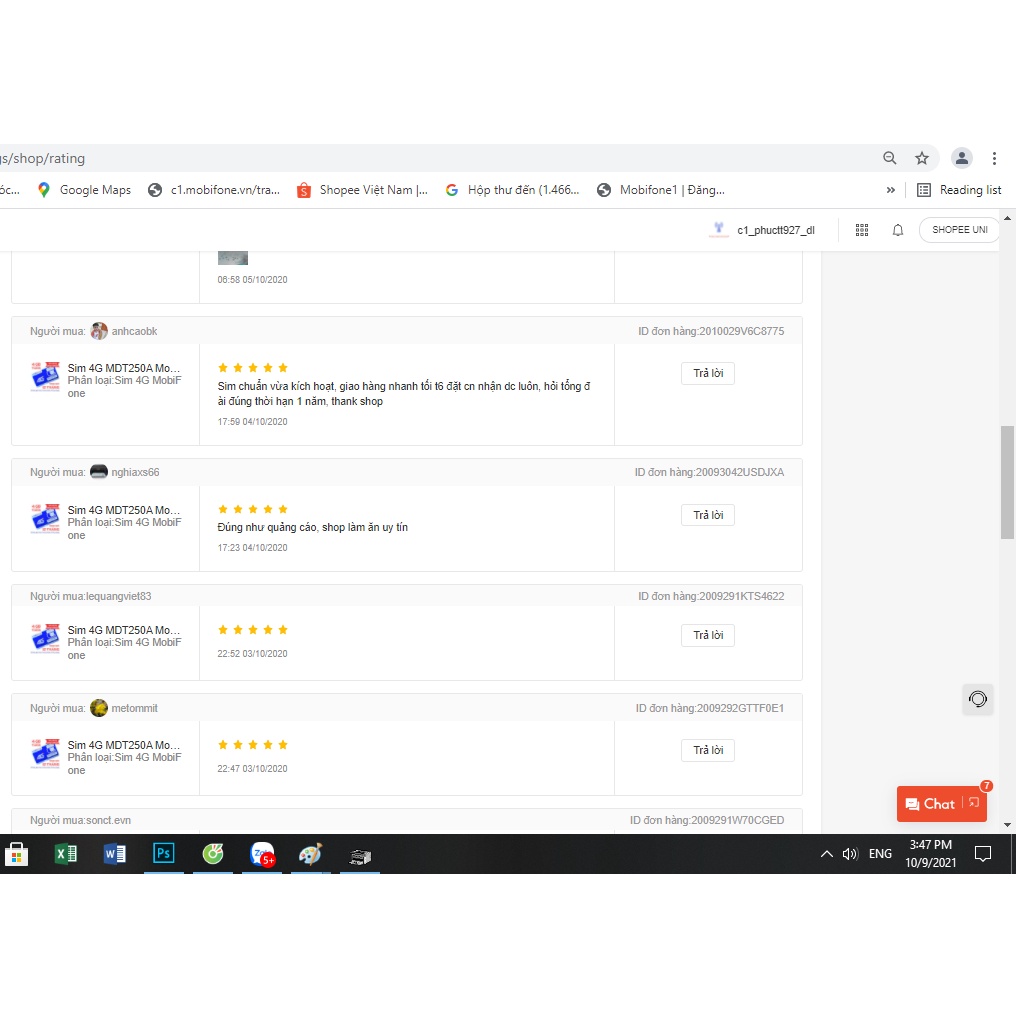Open the Google Maps bookmark
1016x1016 pixels.
(x=84, y=190)
